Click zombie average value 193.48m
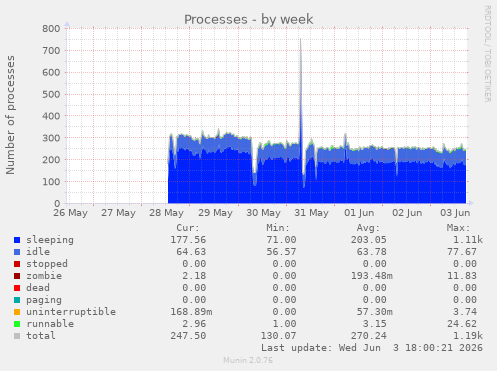 click(372, 276)
